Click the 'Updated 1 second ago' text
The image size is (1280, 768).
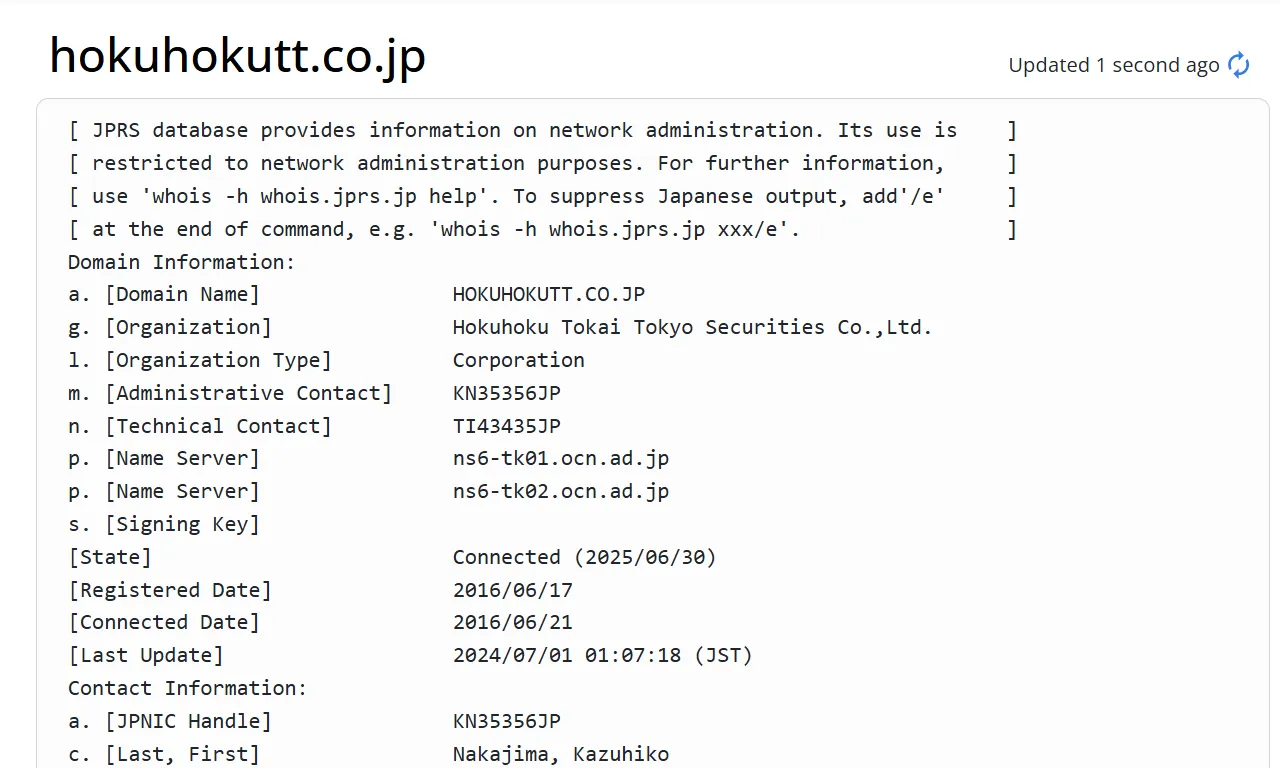[x=1114, y=65]
